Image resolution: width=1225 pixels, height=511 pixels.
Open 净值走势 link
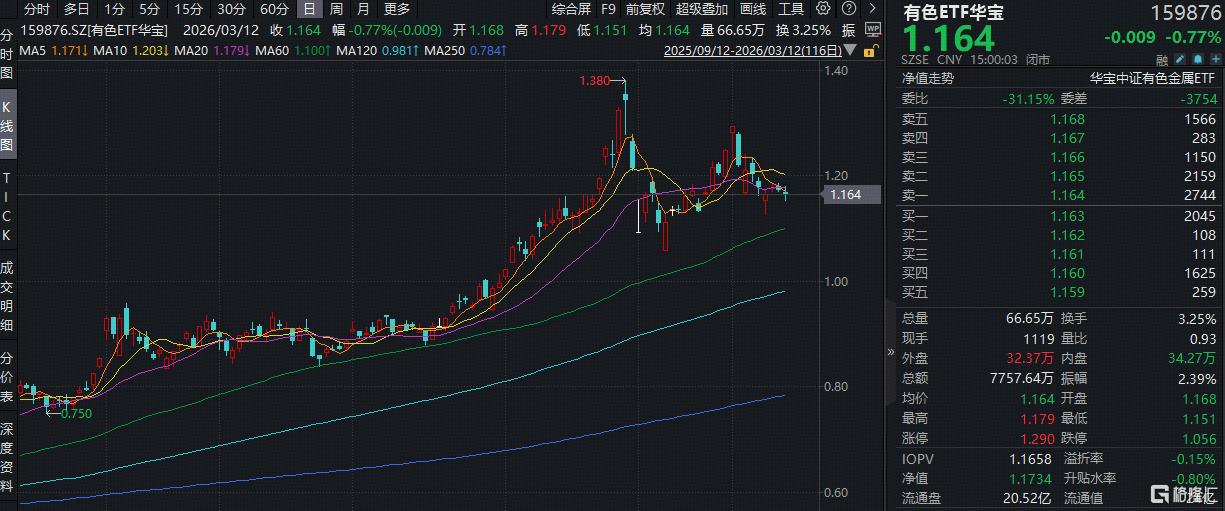click(928, 78)
